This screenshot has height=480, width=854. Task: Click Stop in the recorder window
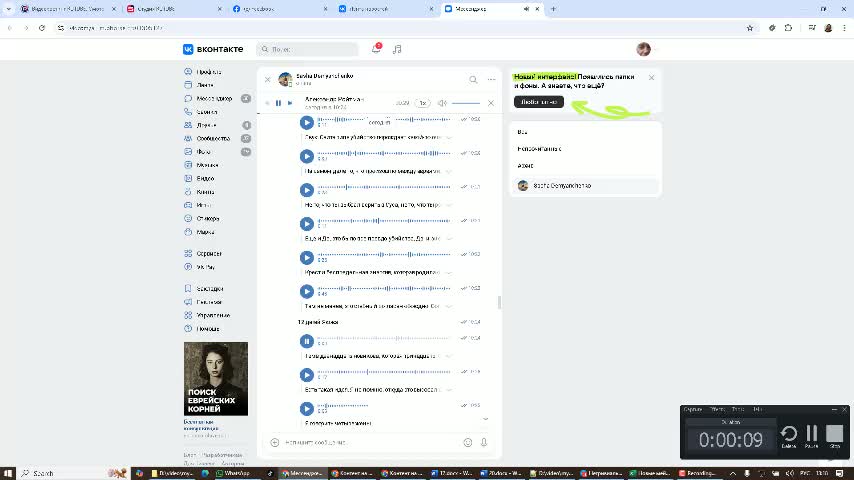(x=834, y=436)
